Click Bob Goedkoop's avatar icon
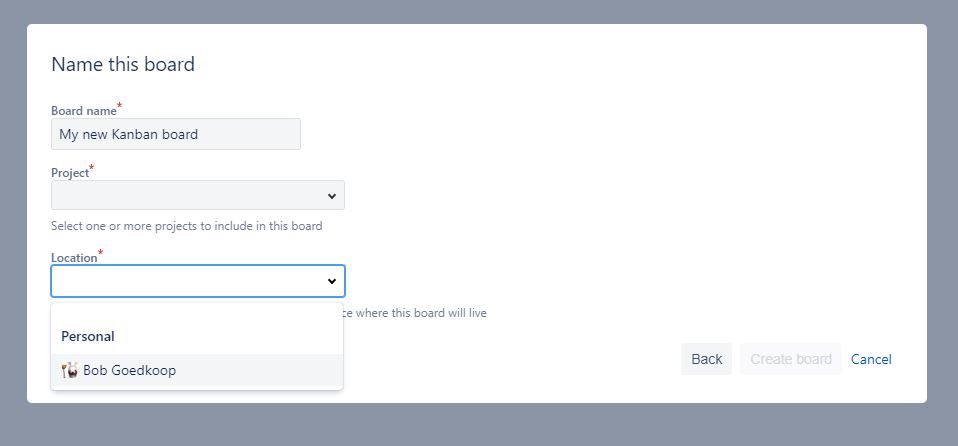 (x=70, y=370)
